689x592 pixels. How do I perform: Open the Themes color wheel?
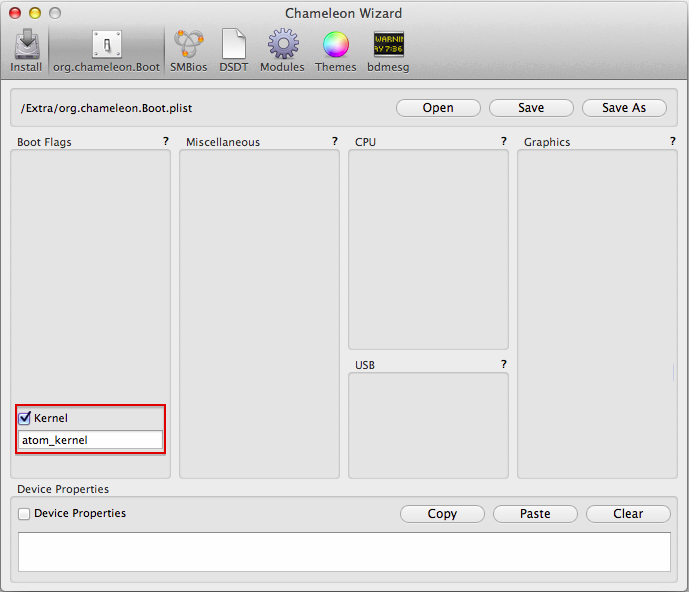335,50
